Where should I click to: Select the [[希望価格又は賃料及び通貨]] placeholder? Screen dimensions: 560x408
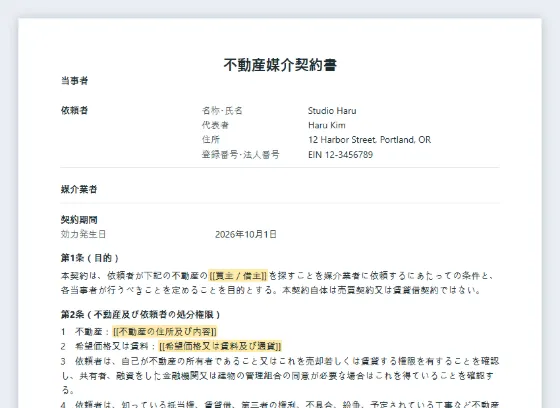coord(220,346)
